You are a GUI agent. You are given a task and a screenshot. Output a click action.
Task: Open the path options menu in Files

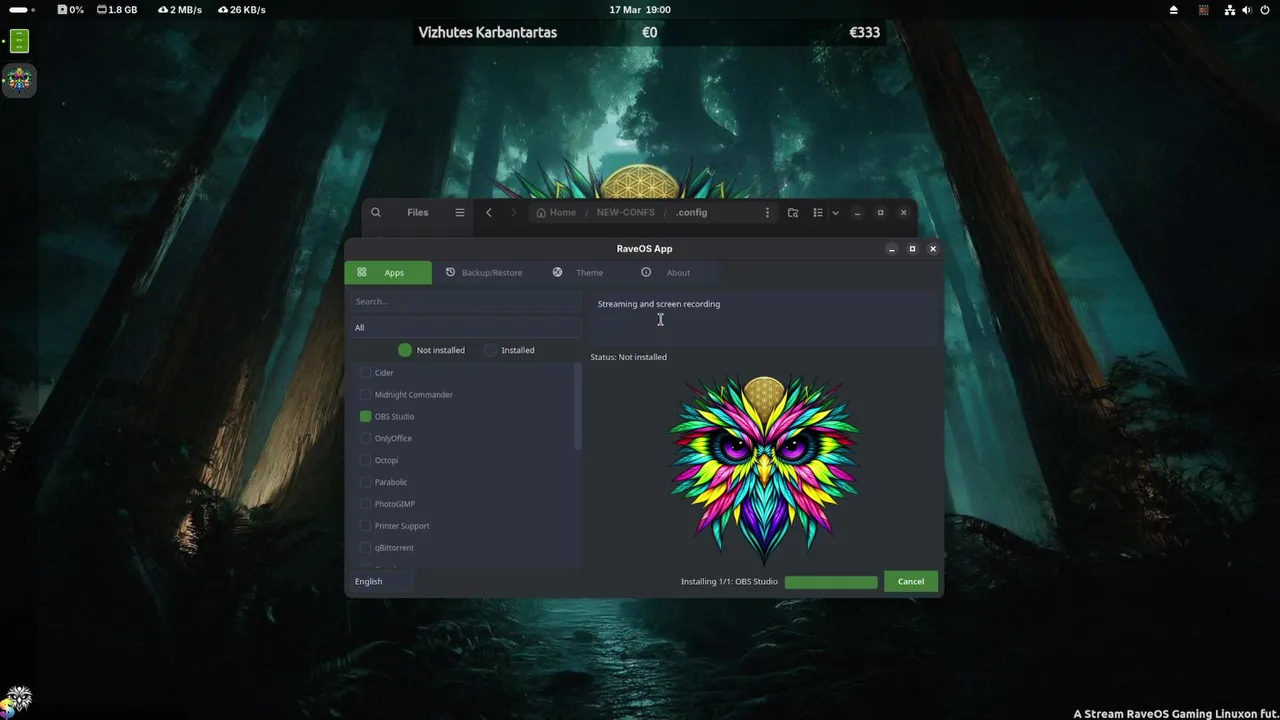[767, 212]
